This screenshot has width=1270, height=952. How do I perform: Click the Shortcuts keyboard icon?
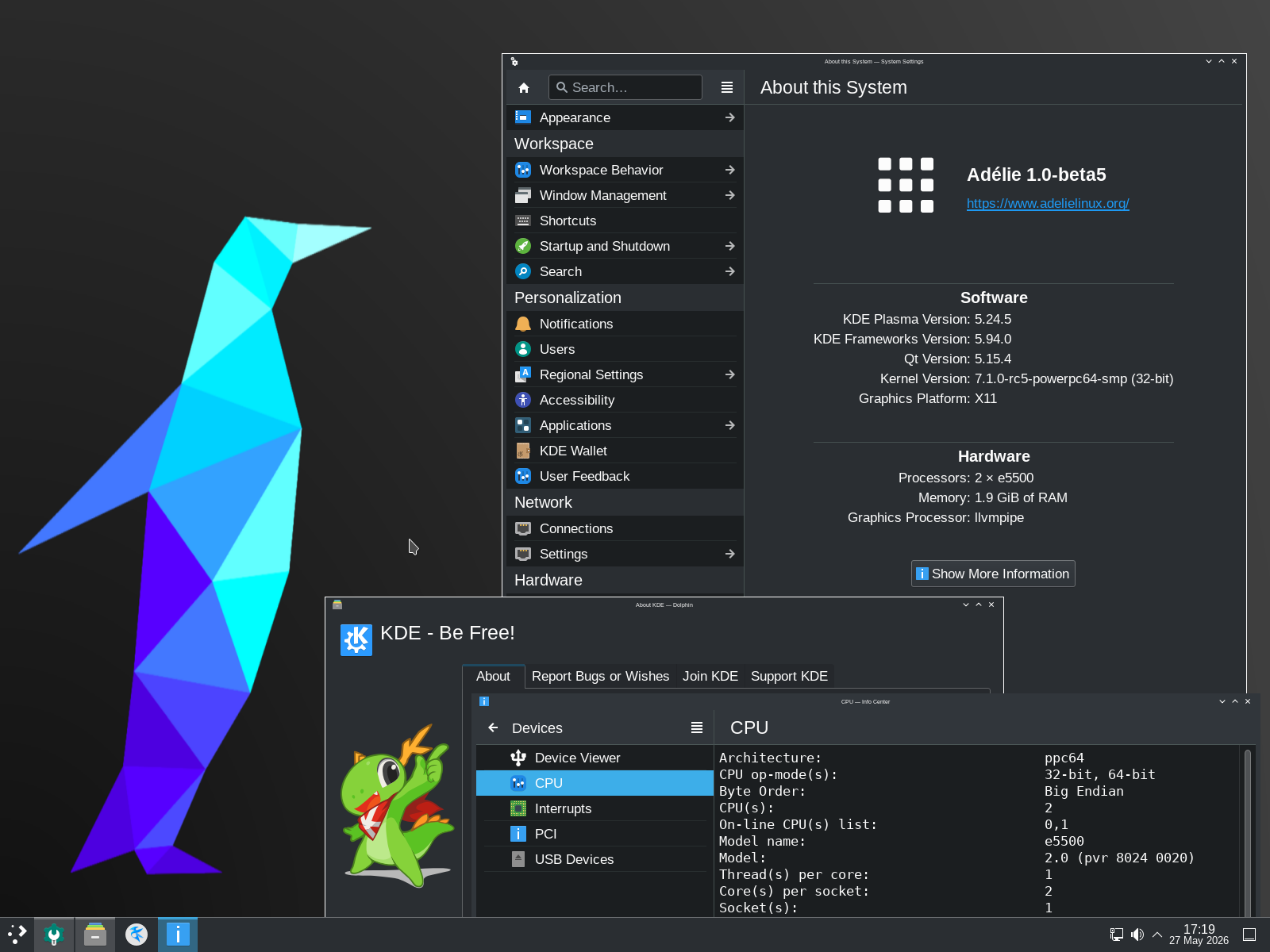point(523,221)
